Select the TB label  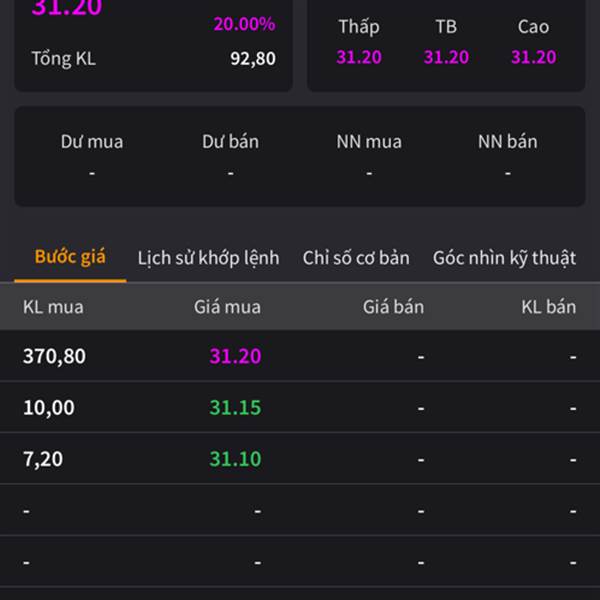pos(446,27)
